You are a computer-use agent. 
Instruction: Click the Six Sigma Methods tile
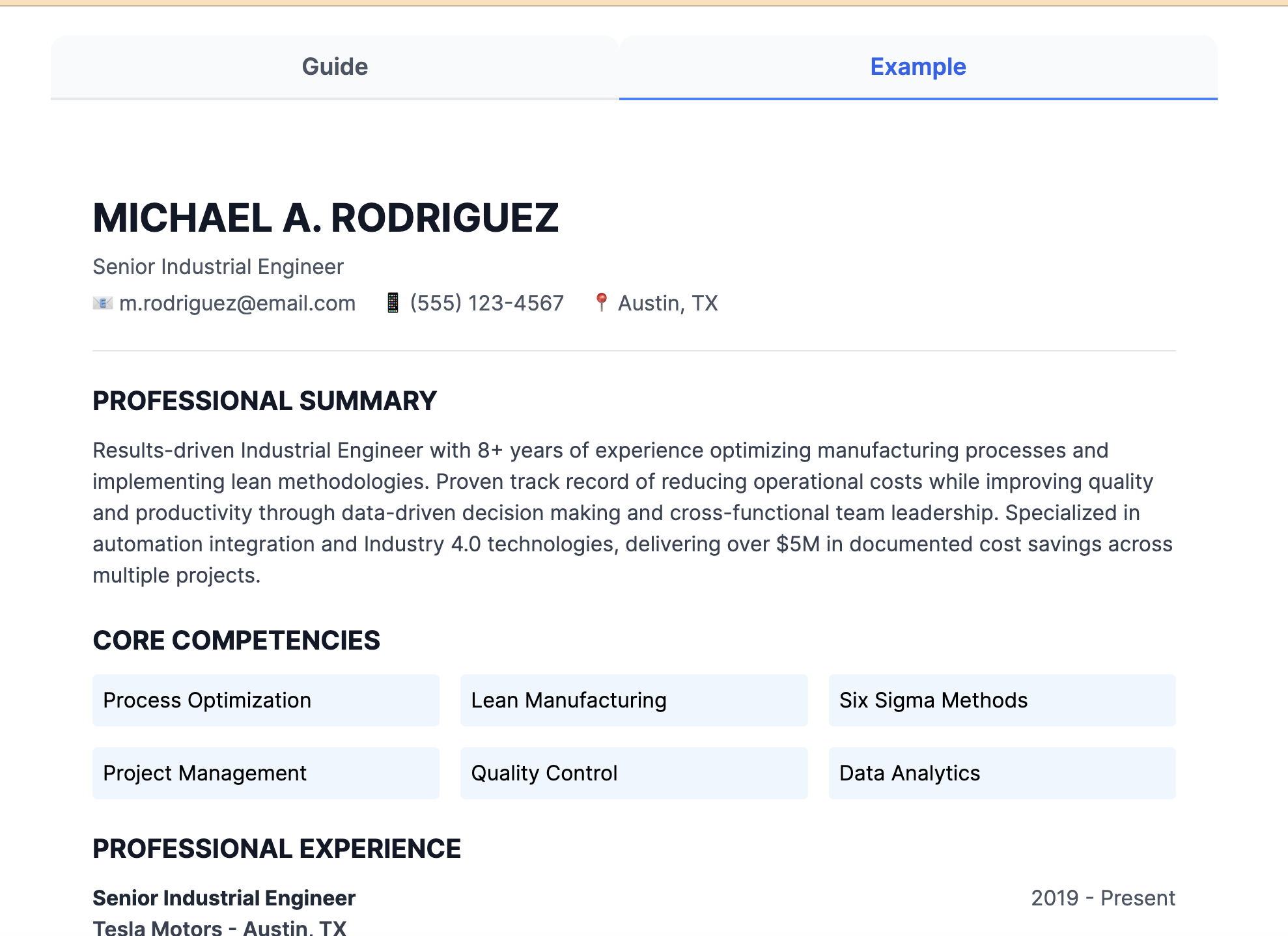point(1001,700)
